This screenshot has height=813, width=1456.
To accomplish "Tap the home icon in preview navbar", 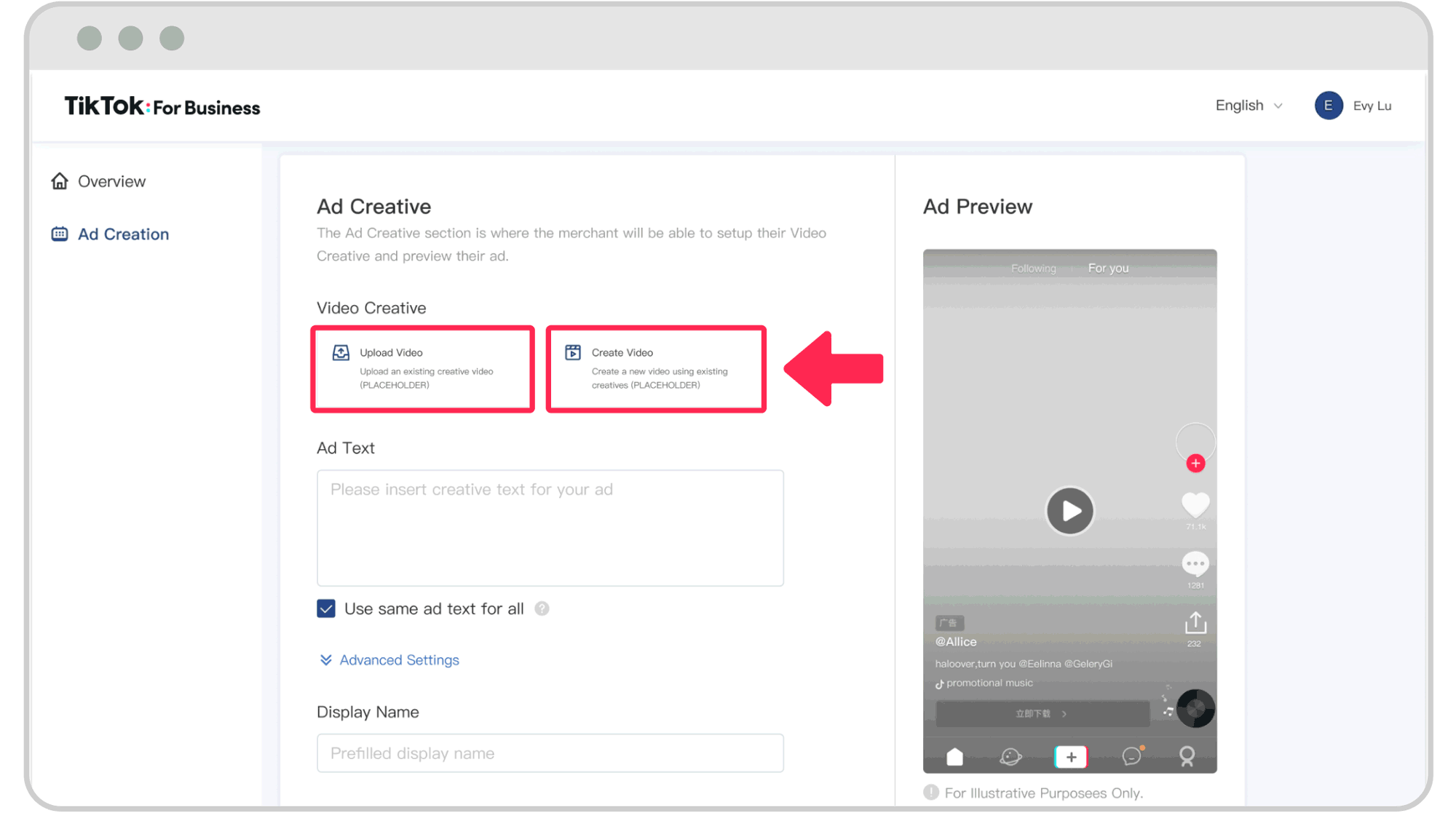I will click(x=954, y=757).
